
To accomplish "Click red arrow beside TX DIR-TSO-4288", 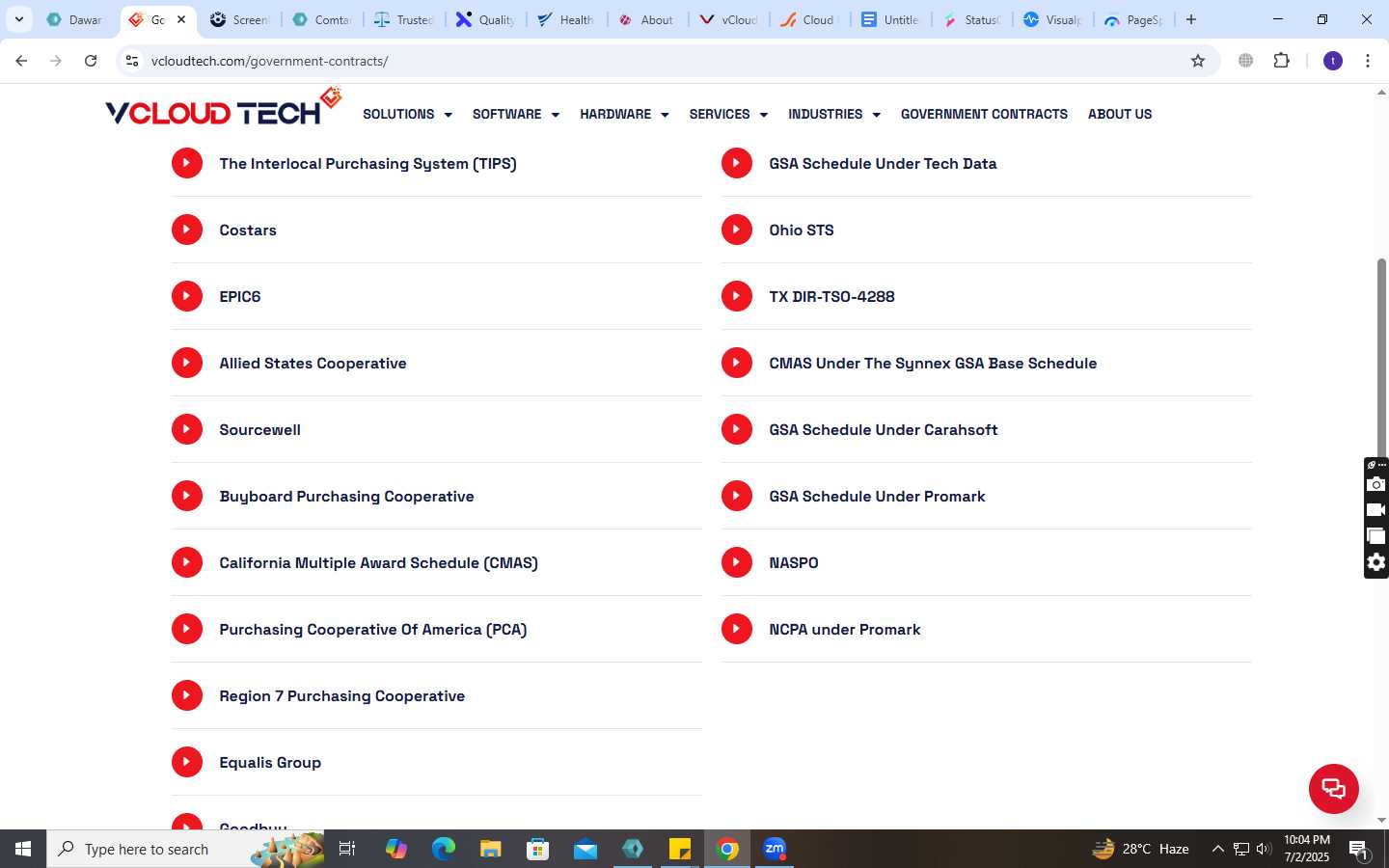I will coord(737,296).
